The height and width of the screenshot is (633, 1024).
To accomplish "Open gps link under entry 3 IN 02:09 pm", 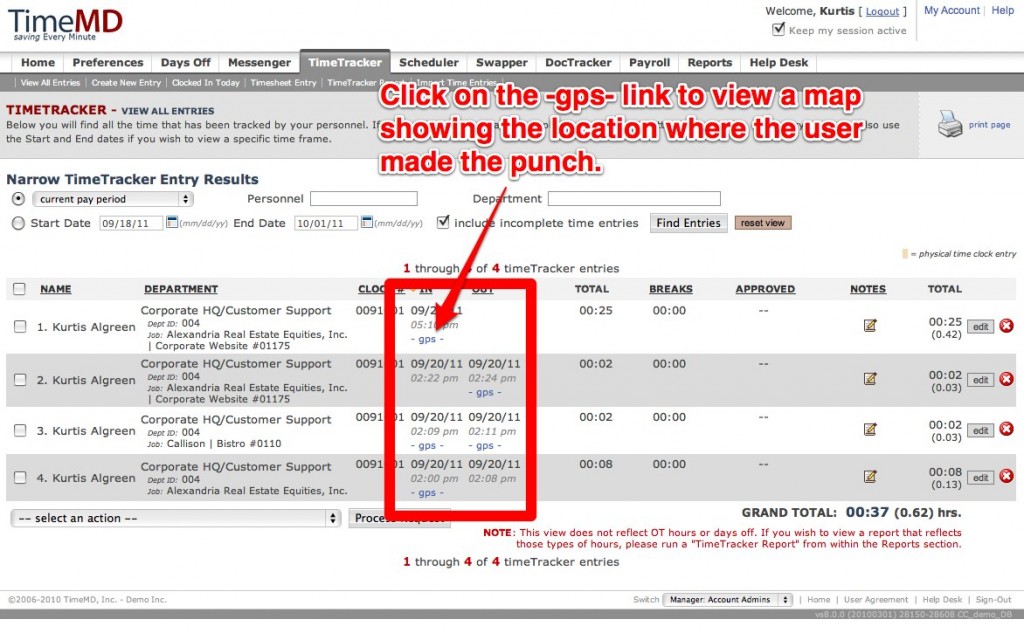I will pos(427,446).
